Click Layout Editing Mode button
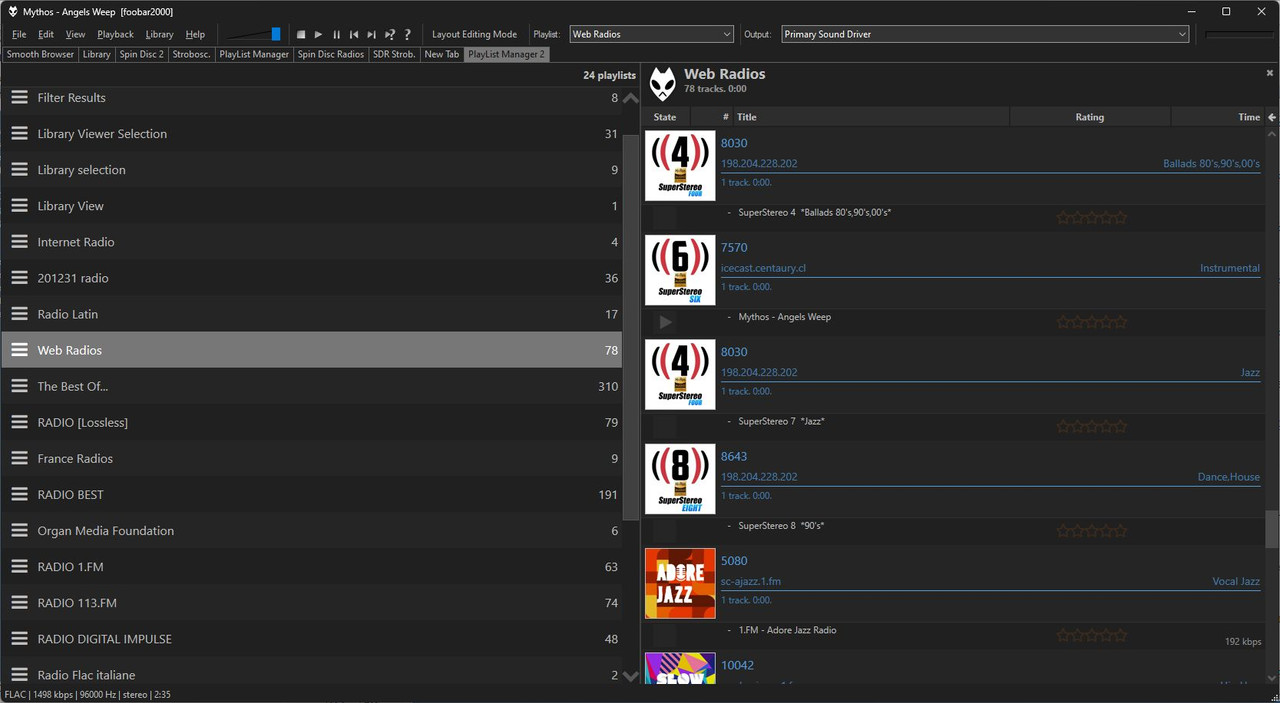The image size is (1280, 703). click(x=474, y=34)
